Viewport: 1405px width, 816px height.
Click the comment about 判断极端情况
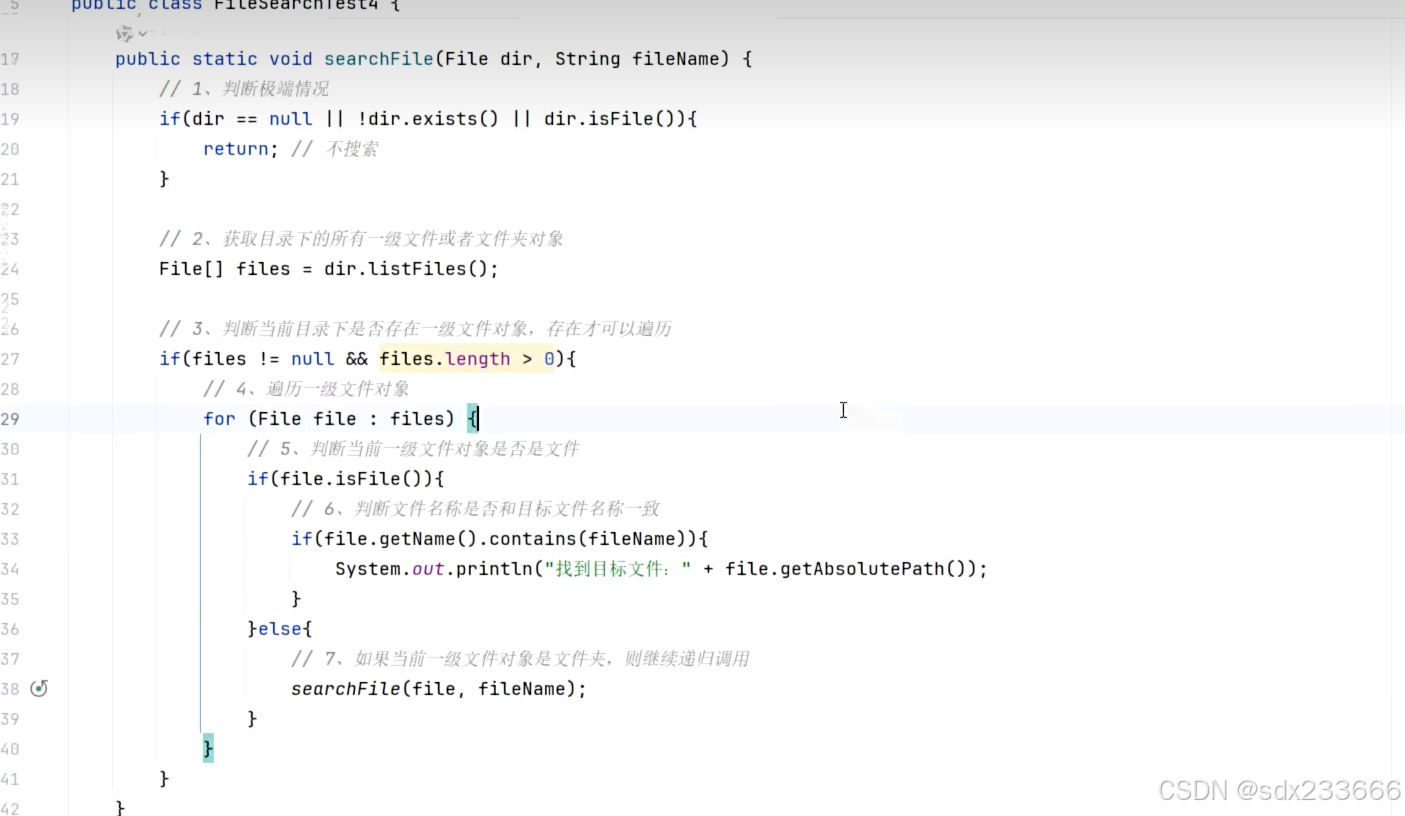tap(245, 88)
